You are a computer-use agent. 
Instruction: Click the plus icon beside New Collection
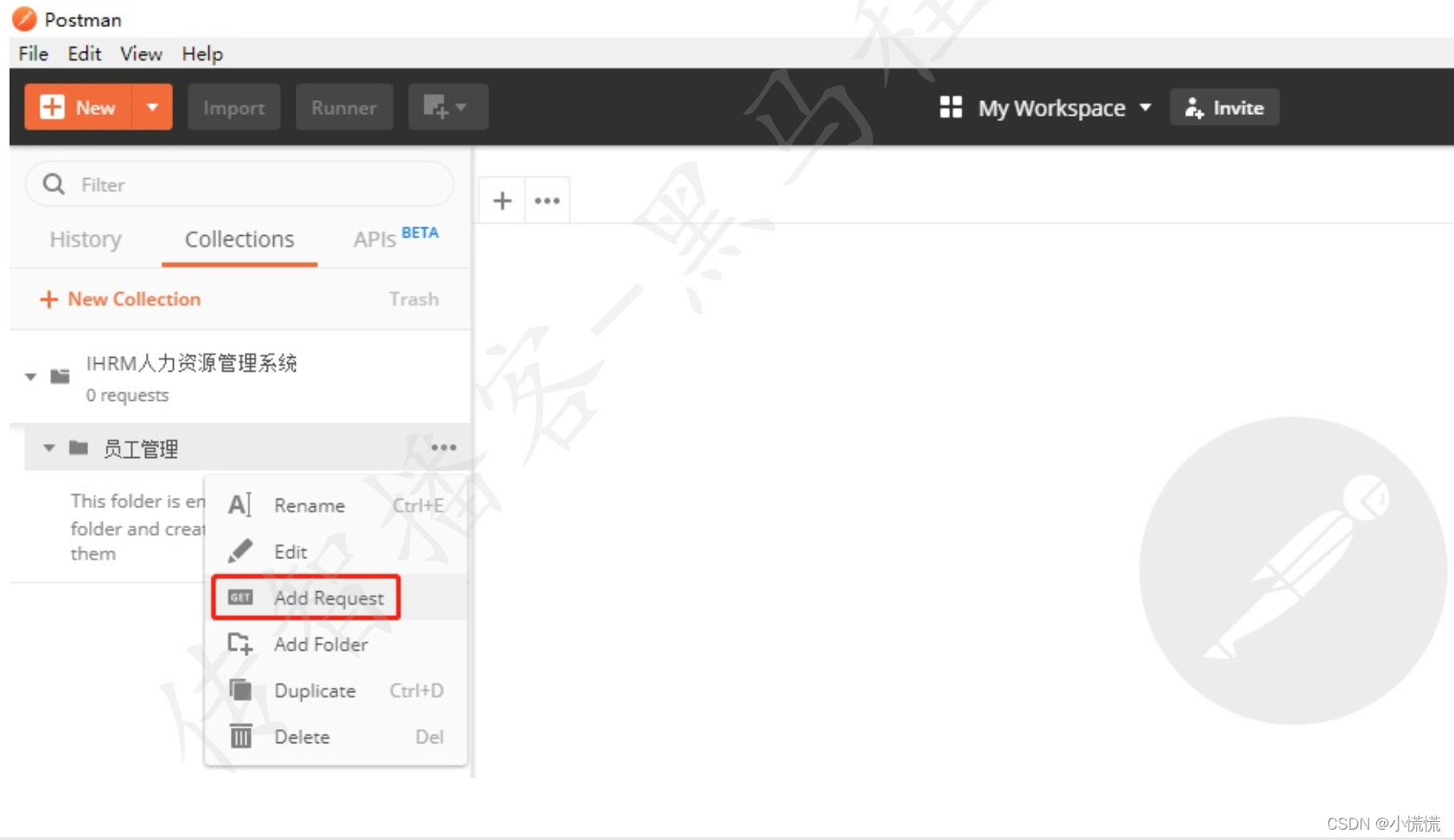point(49,299)
